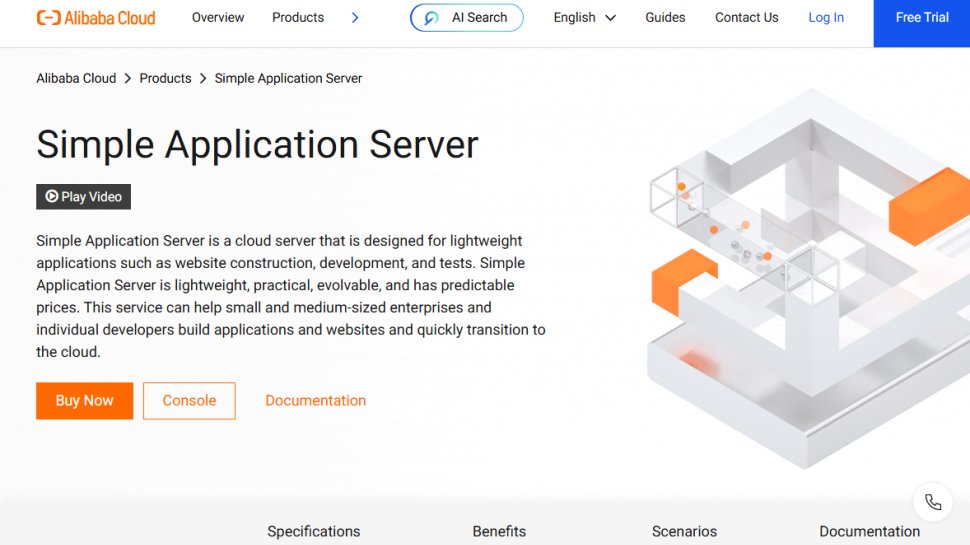The width and height of the screenshot is (970, 545).
Task: Switch to the Benefits tab
Action: (x=499, y=531)
